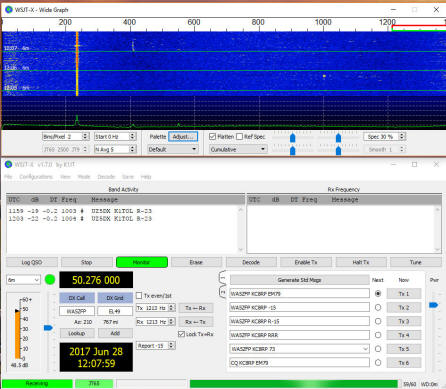Image resolution: width=446 pixels, height=389 pixels.
Task: Select Next radio for WA5ZFP KC8RP RRR
Action: [378, 335]
